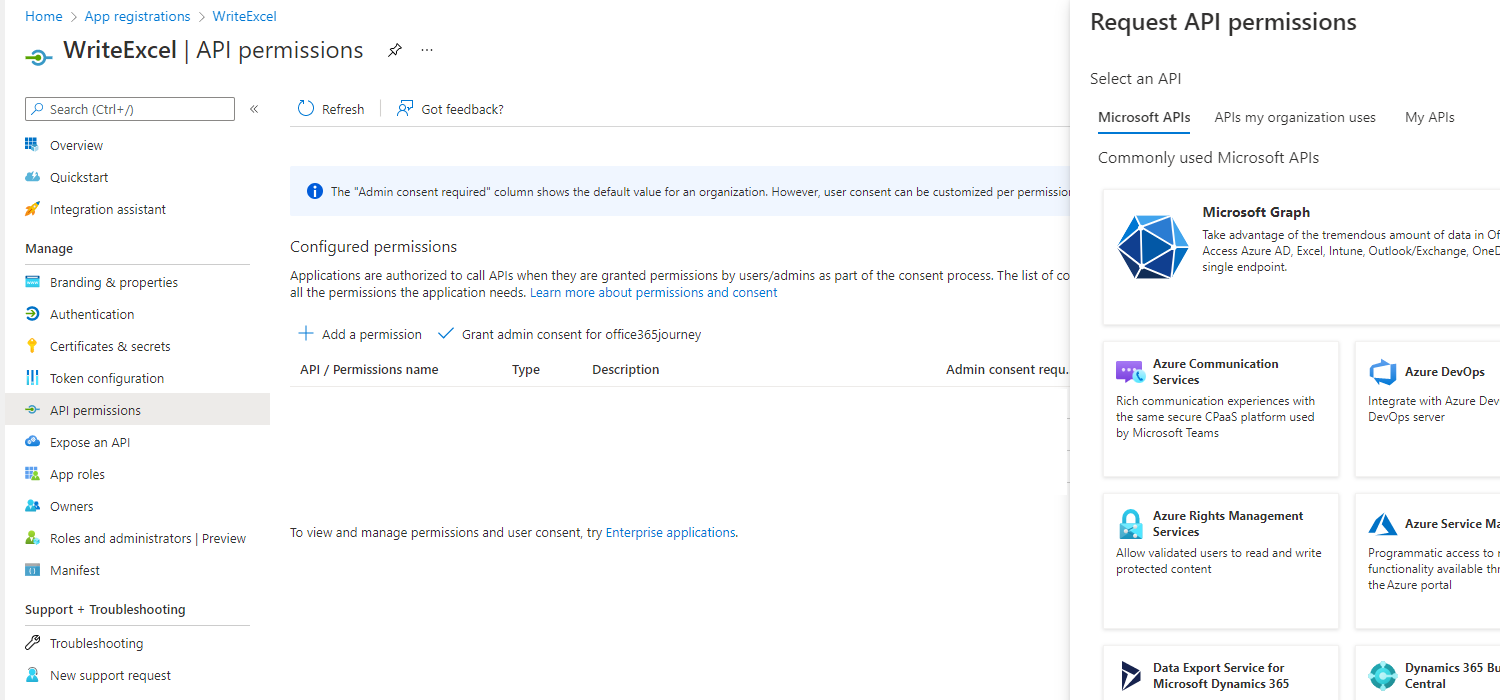1500x700 pixels.
Task: Click the Troubleshooting wrench icon
Action: pyautogui.click(x=32, y=643)
